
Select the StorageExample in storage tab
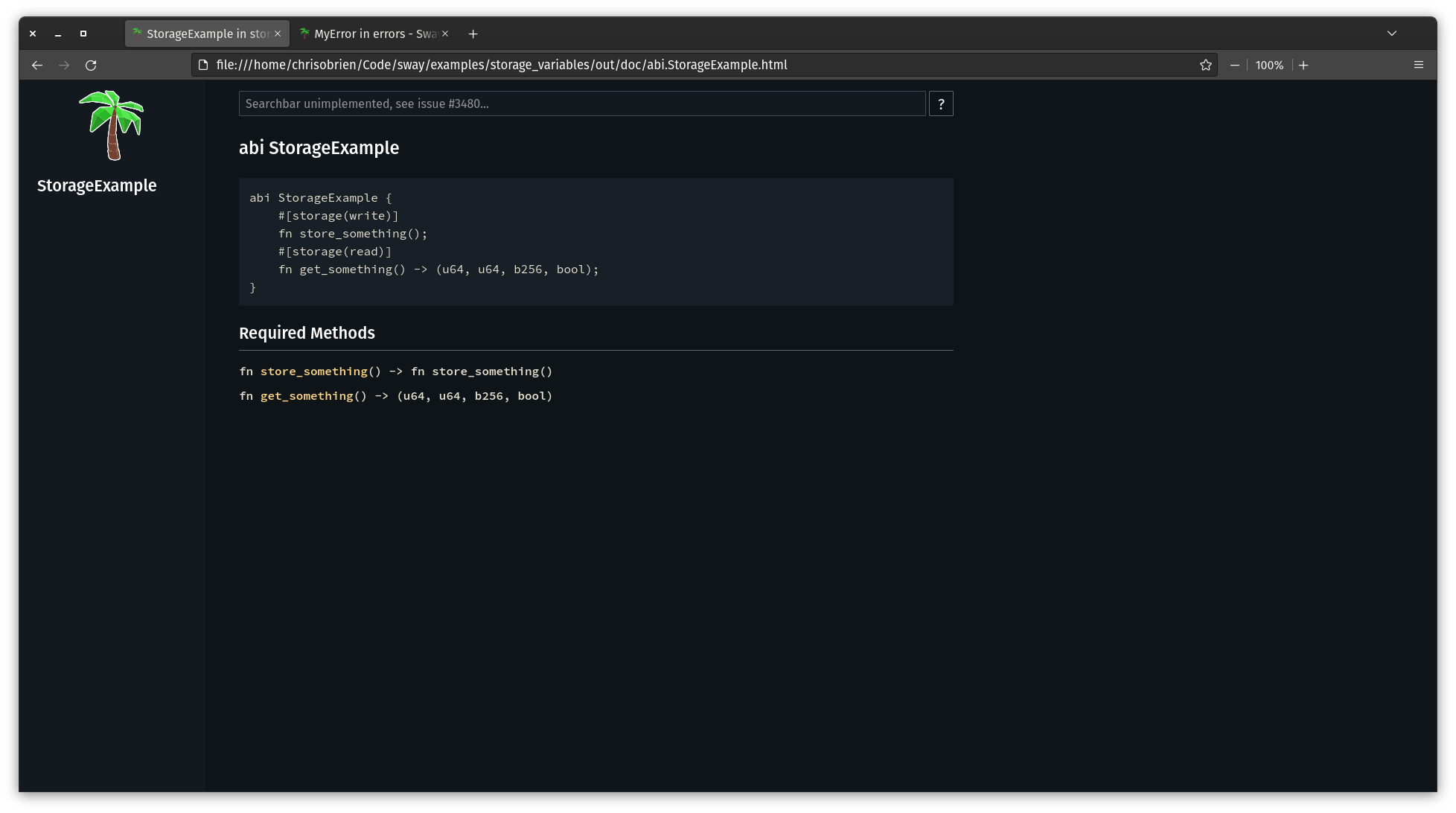coord(207,34)
